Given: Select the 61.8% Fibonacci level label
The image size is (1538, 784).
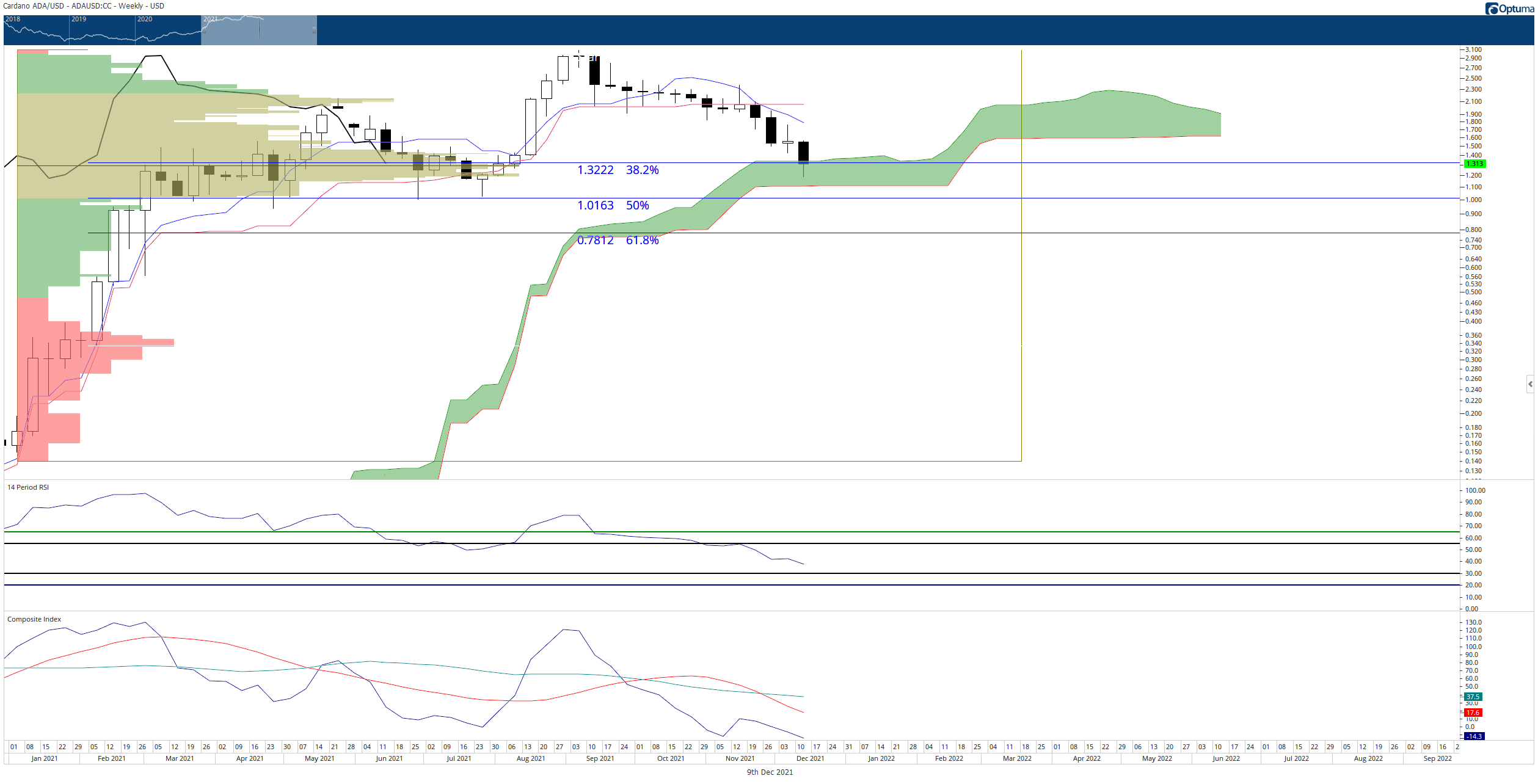Looking at the screenshot, I should tap(643, 240).
